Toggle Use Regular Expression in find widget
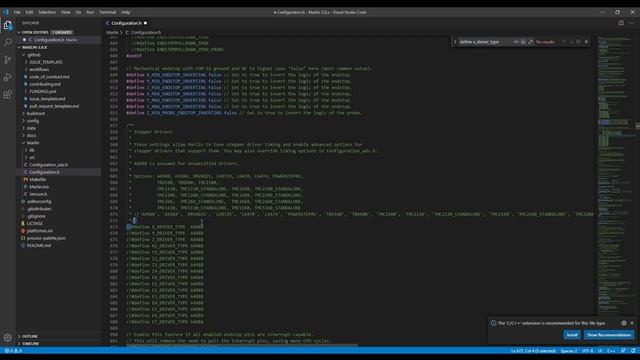This screenshot has height=360, width=640. coord(531,42)
